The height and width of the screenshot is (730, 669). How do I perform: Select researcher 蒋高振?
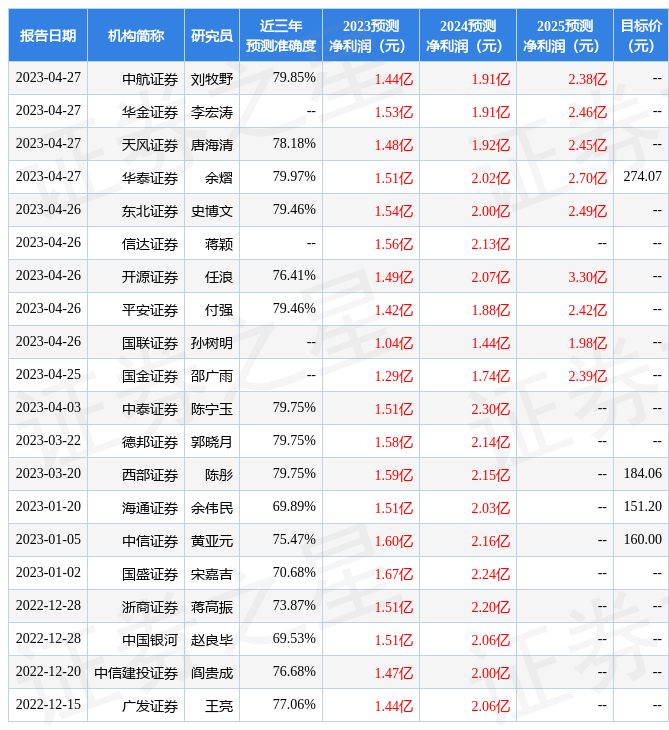(212, 608)
